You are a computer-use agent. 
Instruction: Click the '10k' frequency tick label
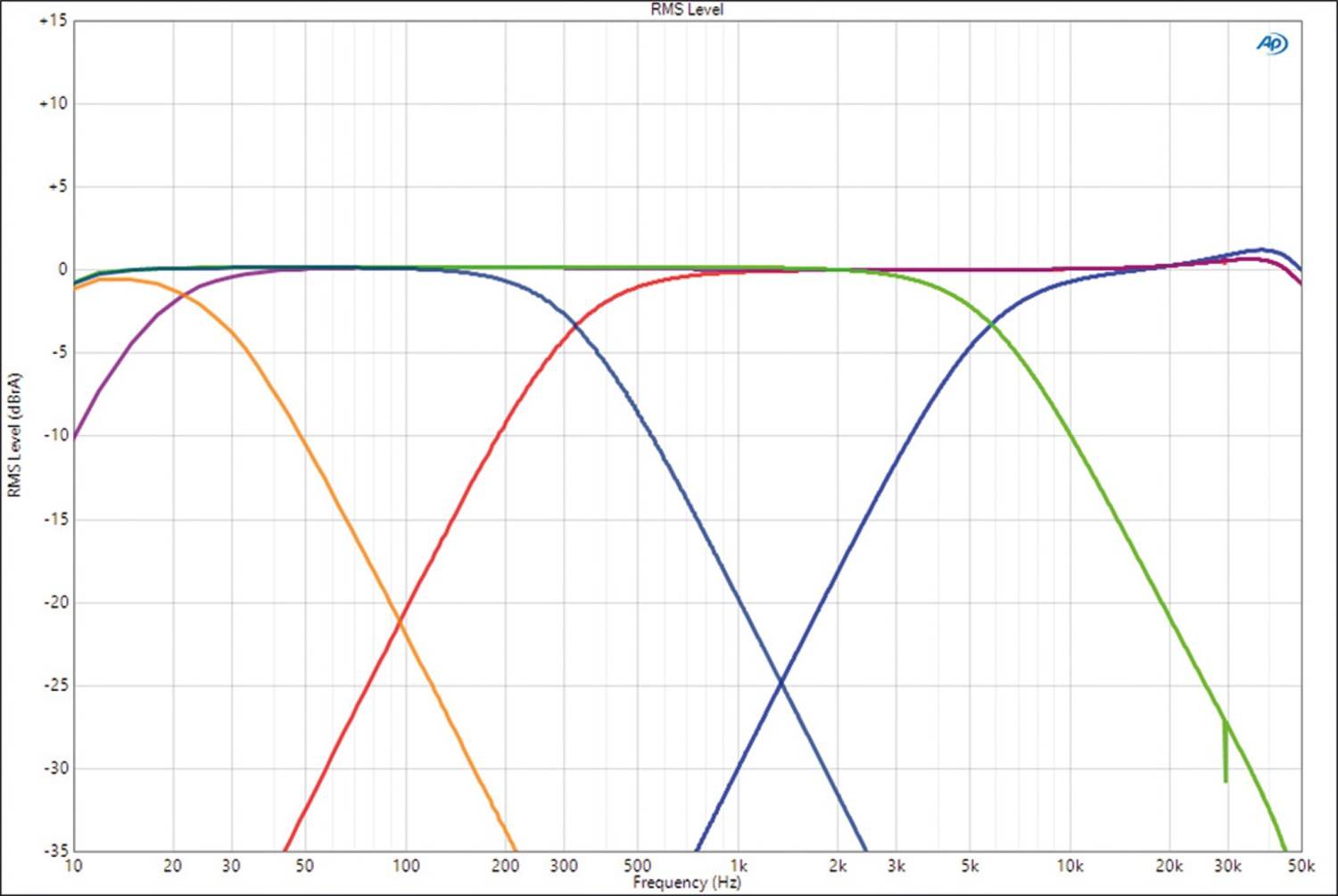(1070, 866)
